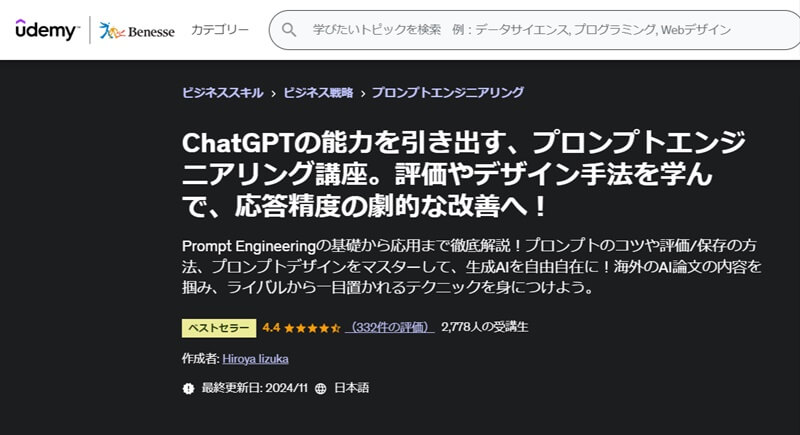Open the カテゴリー menu
This screenshot has height=435, width=800.
coord(221,31)
